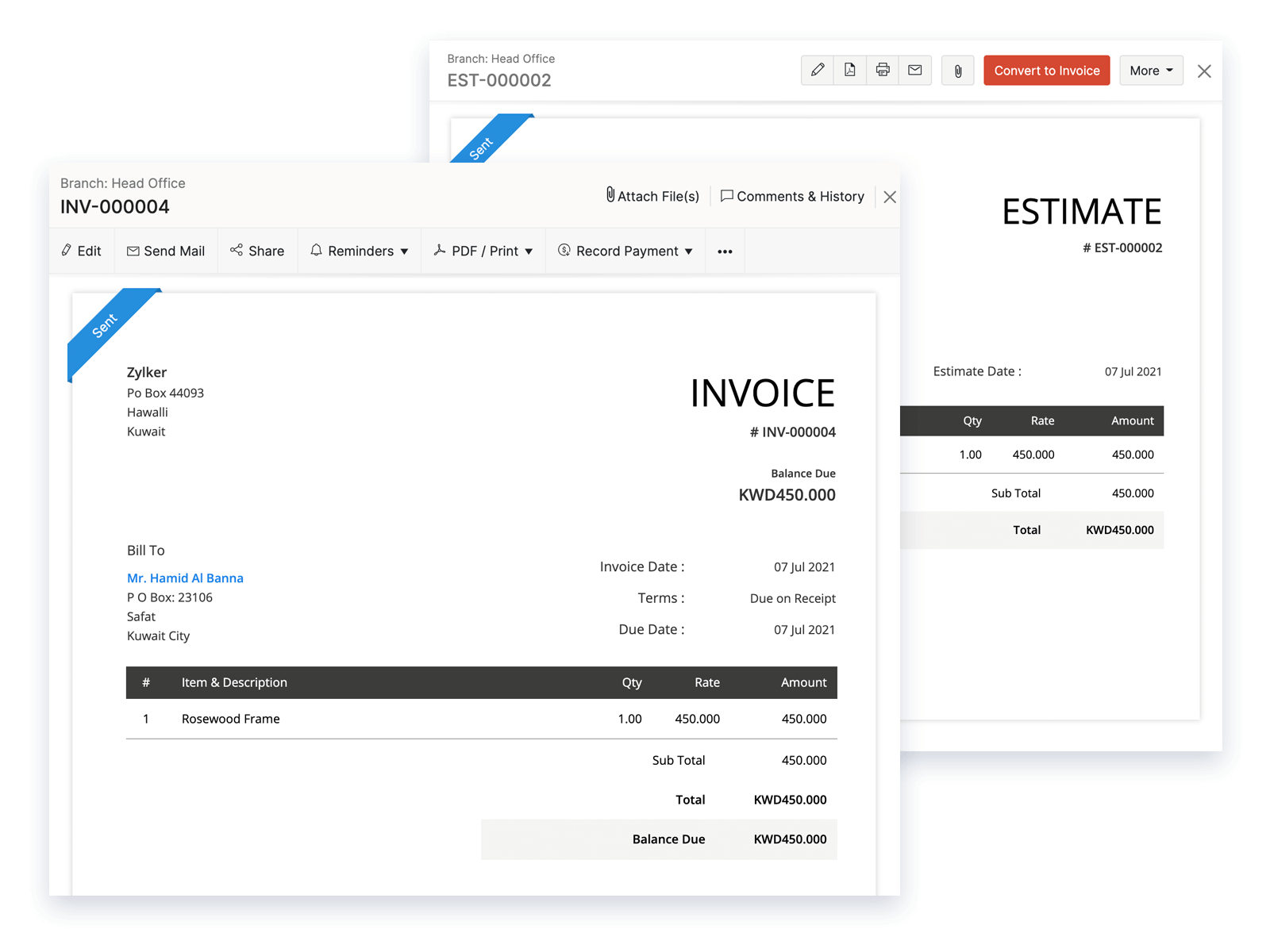Expand the Record Payment dropdown arrow

[x=690, y=251]
